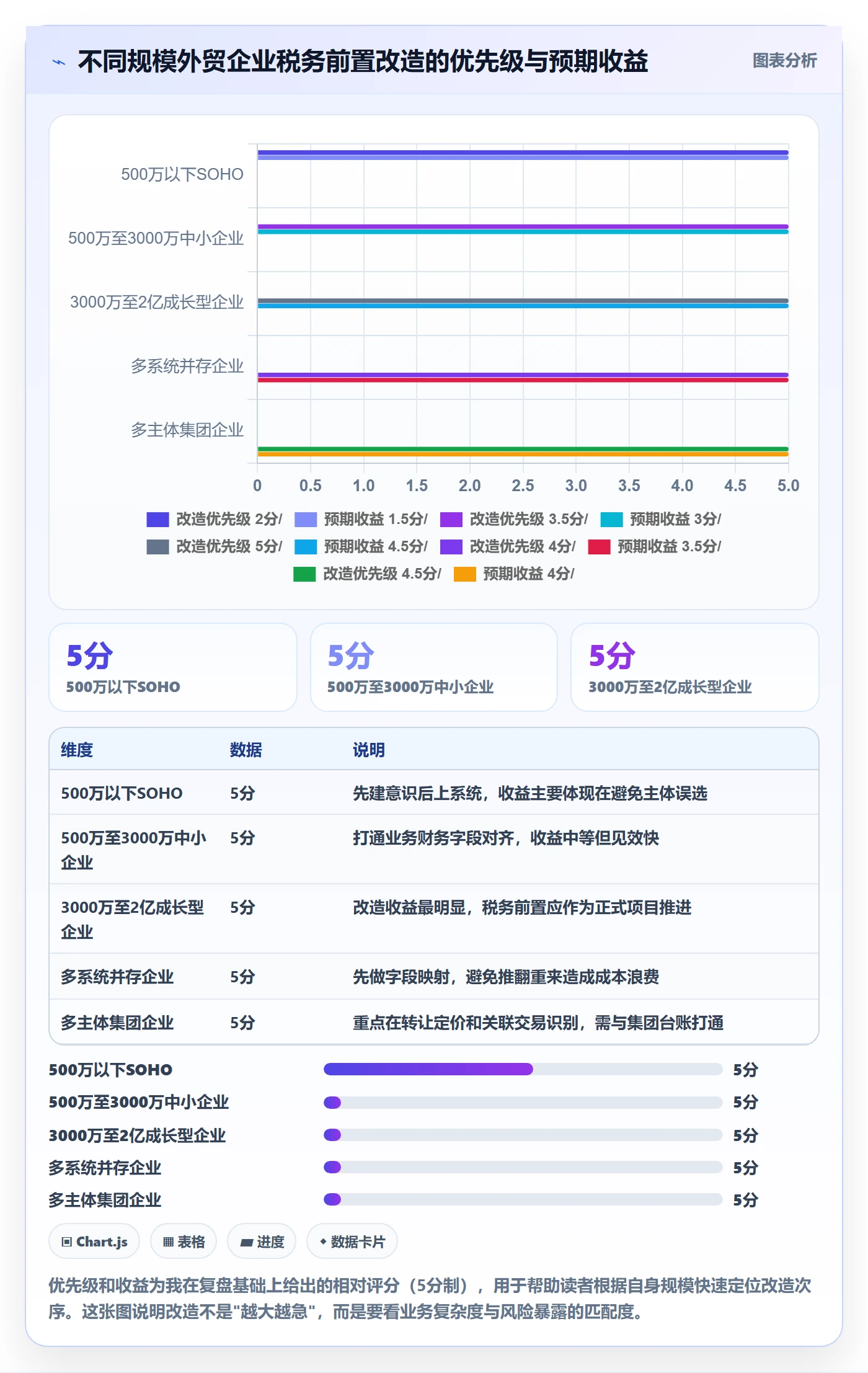This screenshot has height=1373, width=868.
Task: Click the 多系统并存企业 progress bar
Action: point(523,1167)
